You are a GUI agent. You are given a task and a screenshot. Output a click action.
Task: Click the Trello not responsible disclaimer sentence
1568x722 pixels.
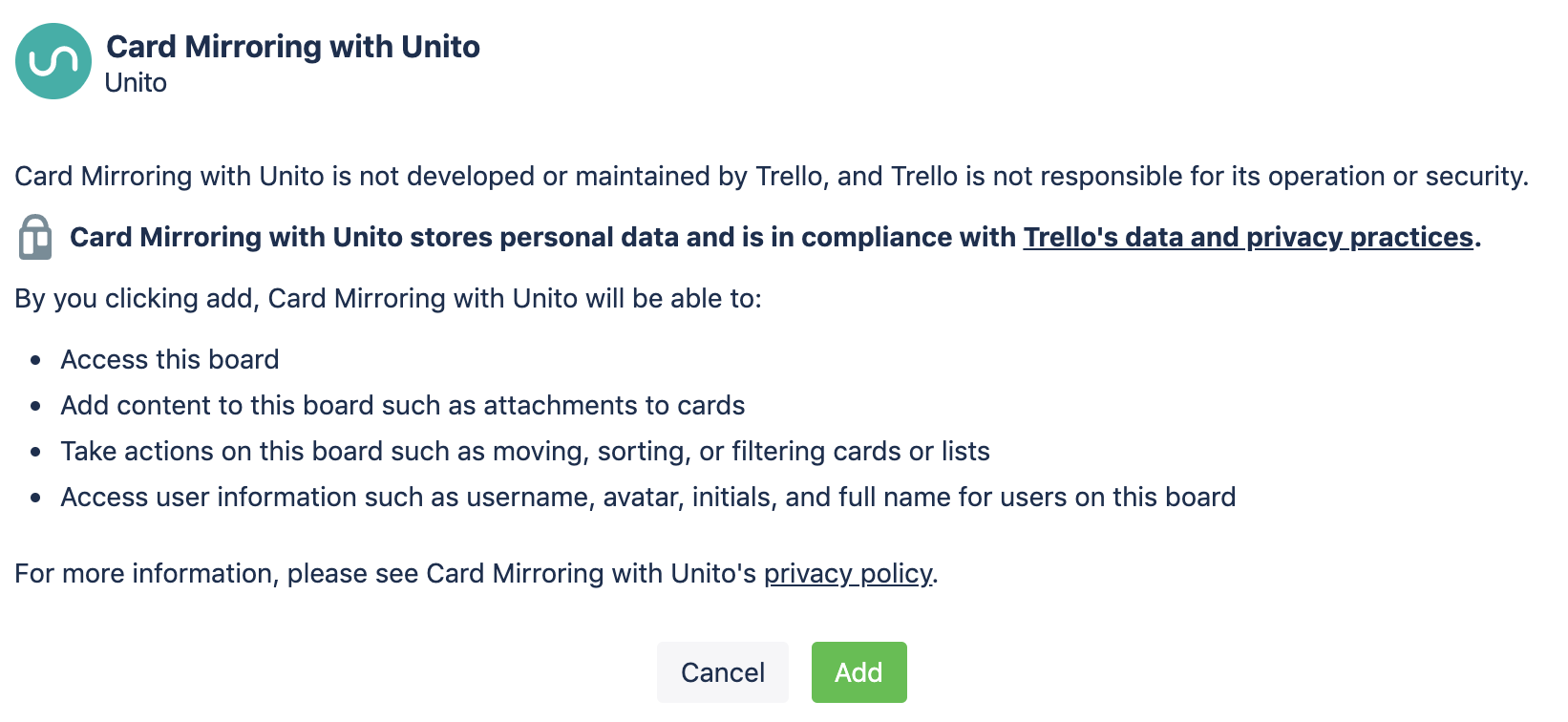pos(772,176)
